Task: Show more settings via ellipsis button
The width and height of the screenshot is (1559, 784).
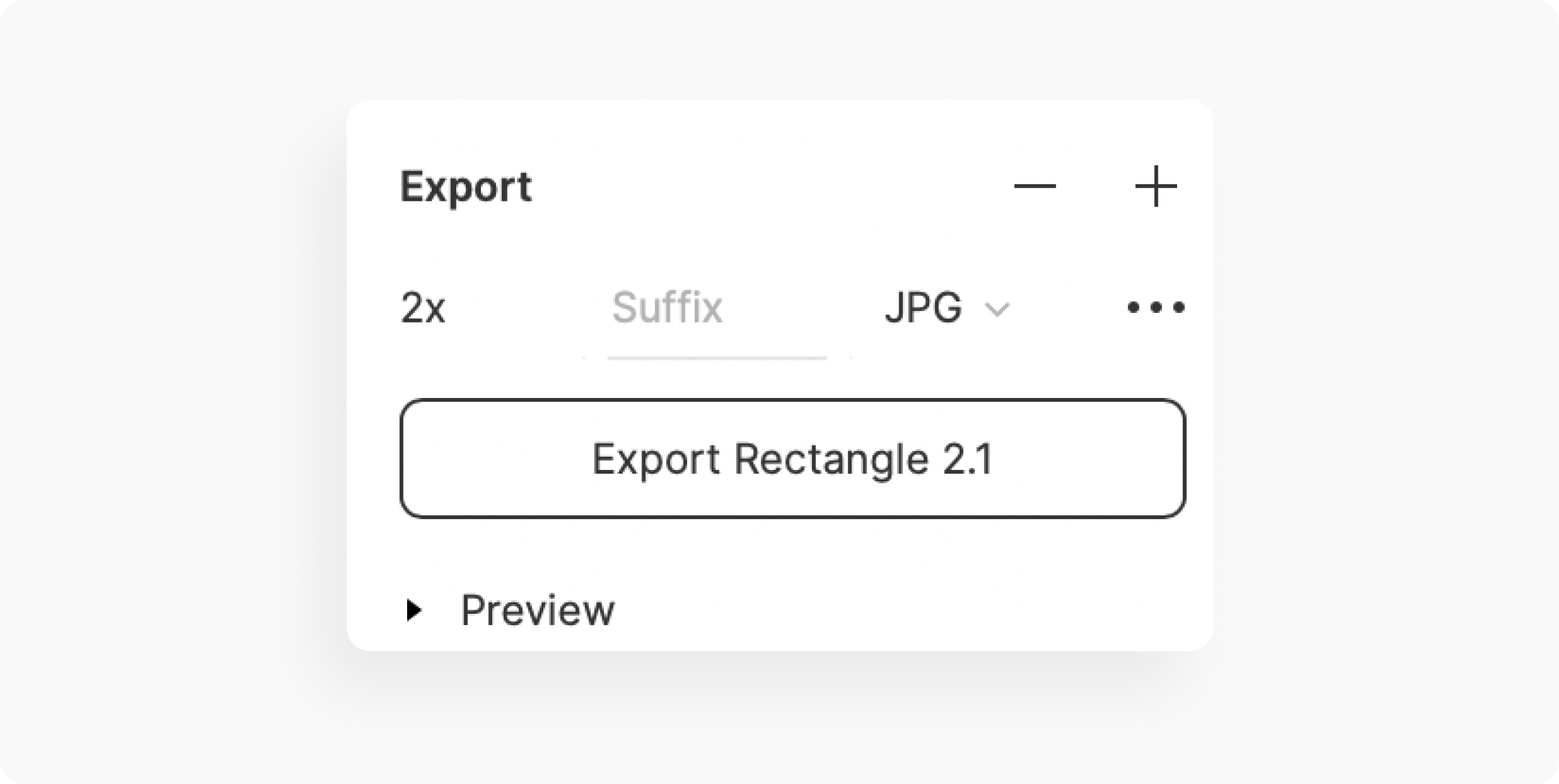Action: [x=1156, y=307]
